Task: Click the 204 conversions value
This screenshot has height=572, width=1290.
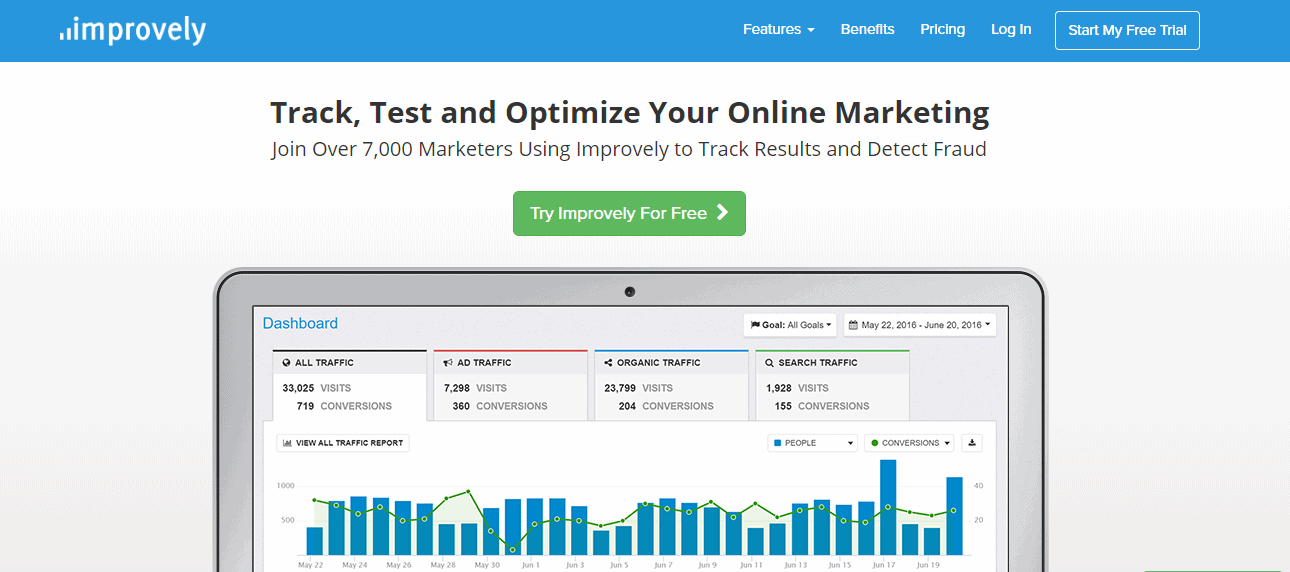Action: 627,406
